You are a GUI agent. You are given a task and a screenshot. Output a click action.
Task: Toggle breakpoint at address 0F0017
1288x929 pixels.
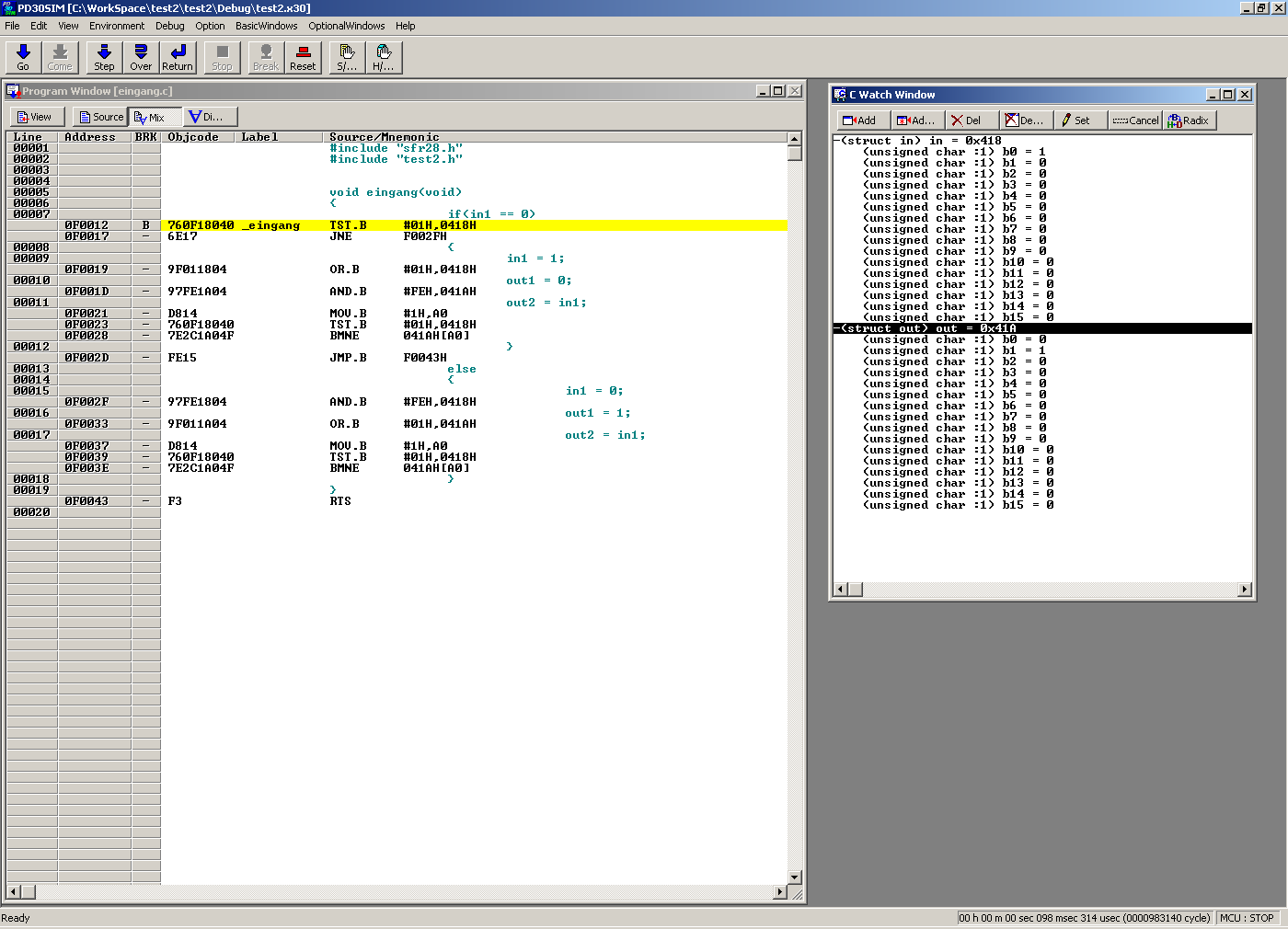[145, 236]
